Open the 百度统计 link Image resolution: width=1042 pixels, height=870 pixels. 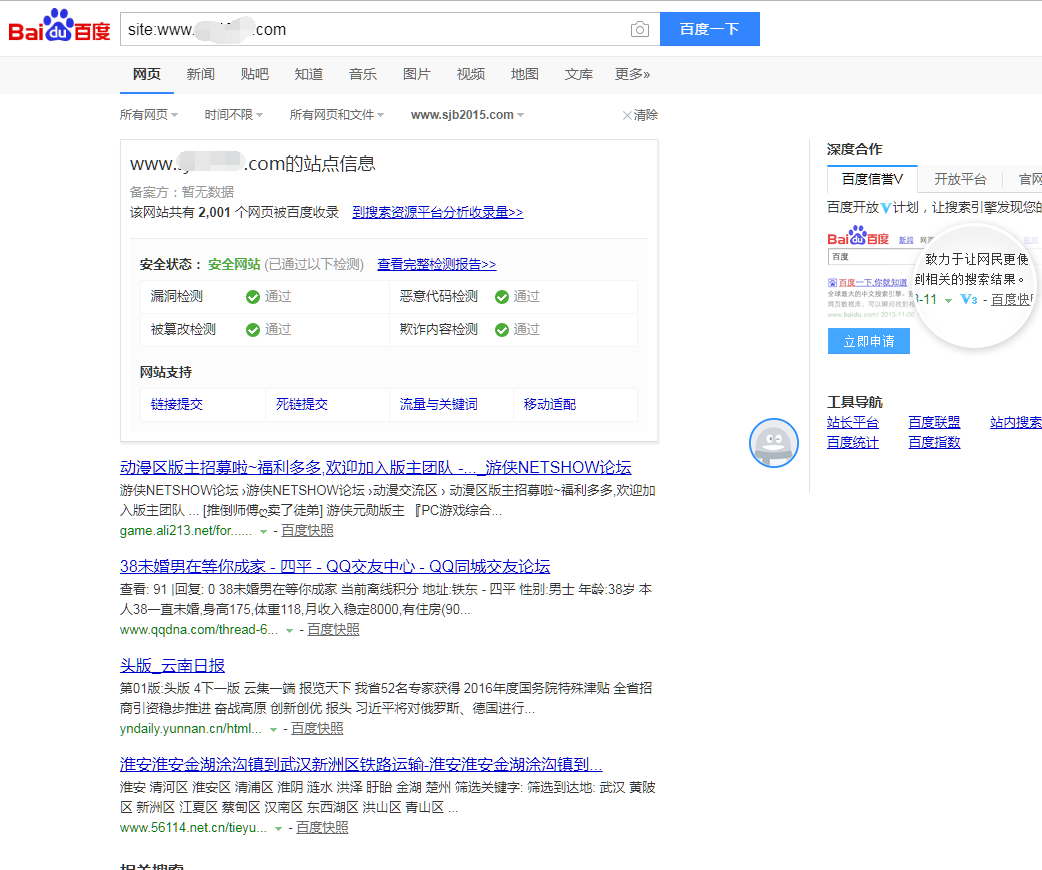853,443
